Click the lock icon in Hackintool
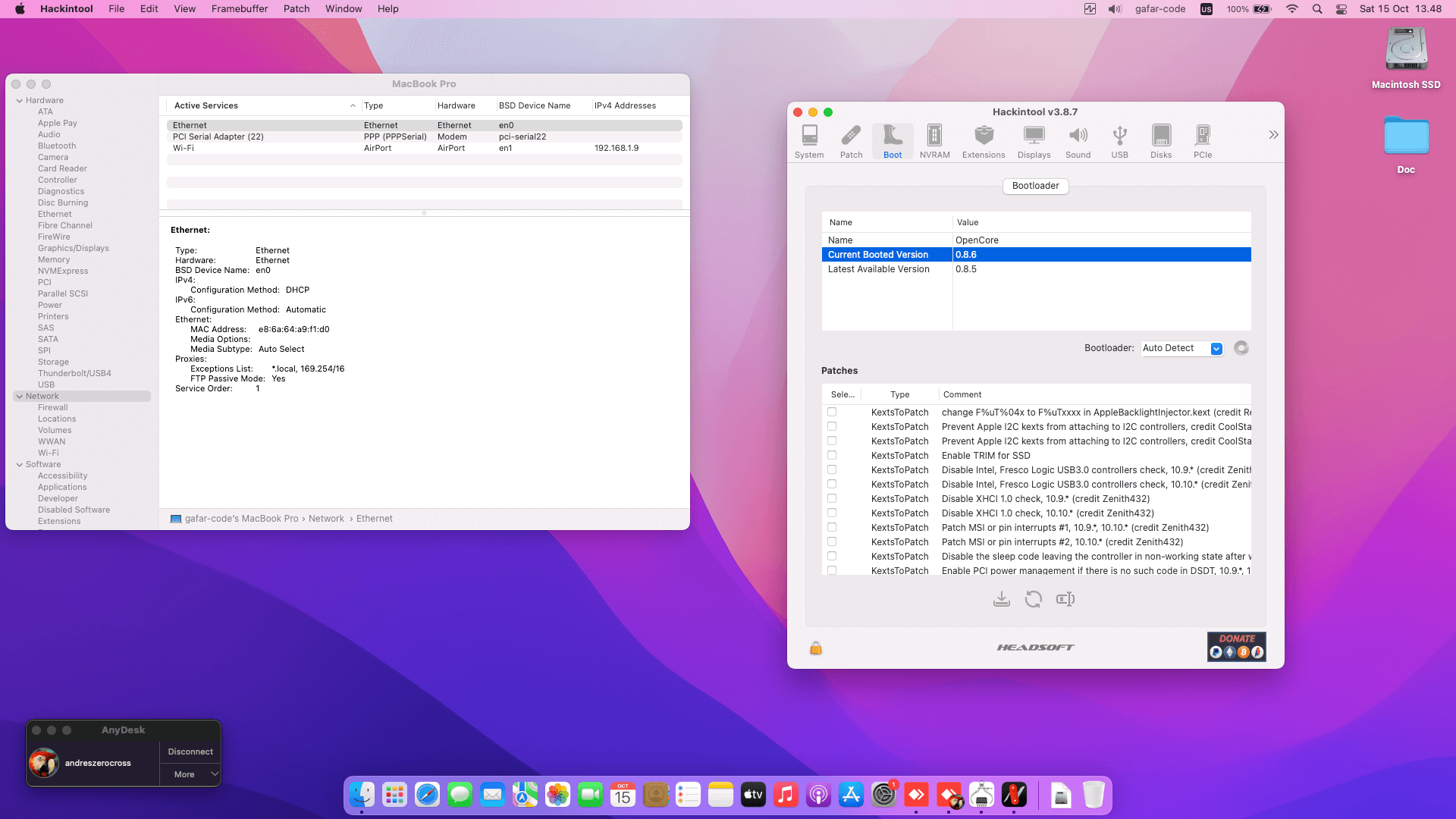The image size is (1456, 819). [x=816, y=648]
